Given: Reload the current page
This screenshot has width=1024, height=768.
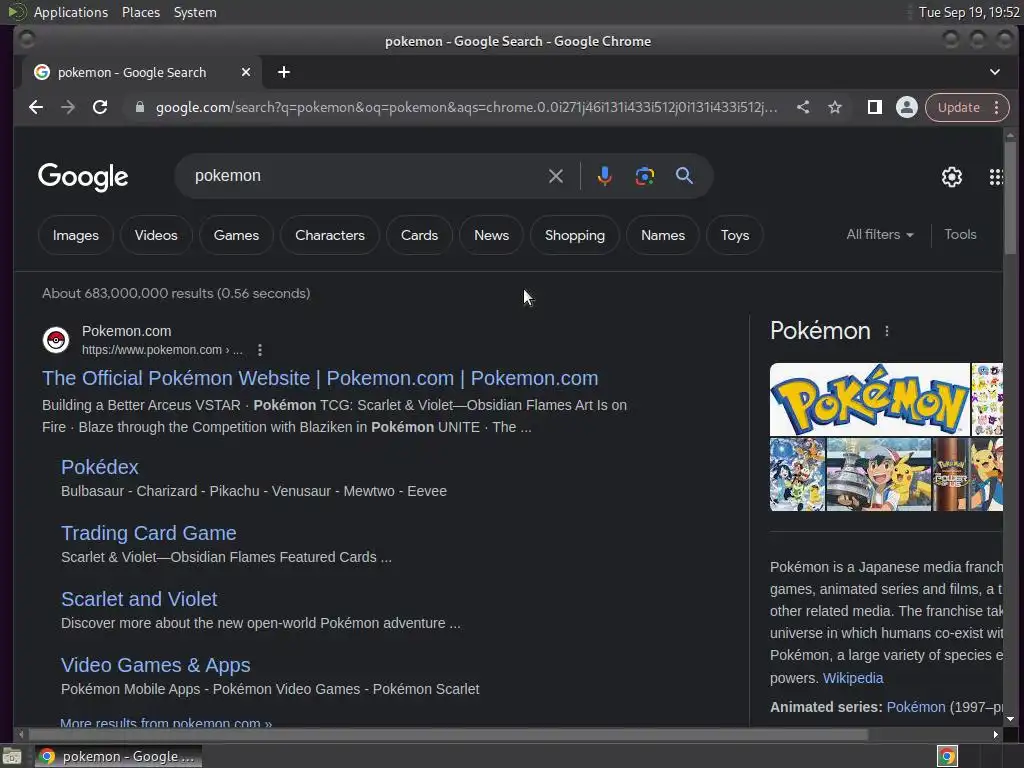Looking at the screenshot, I should [100, 107].
